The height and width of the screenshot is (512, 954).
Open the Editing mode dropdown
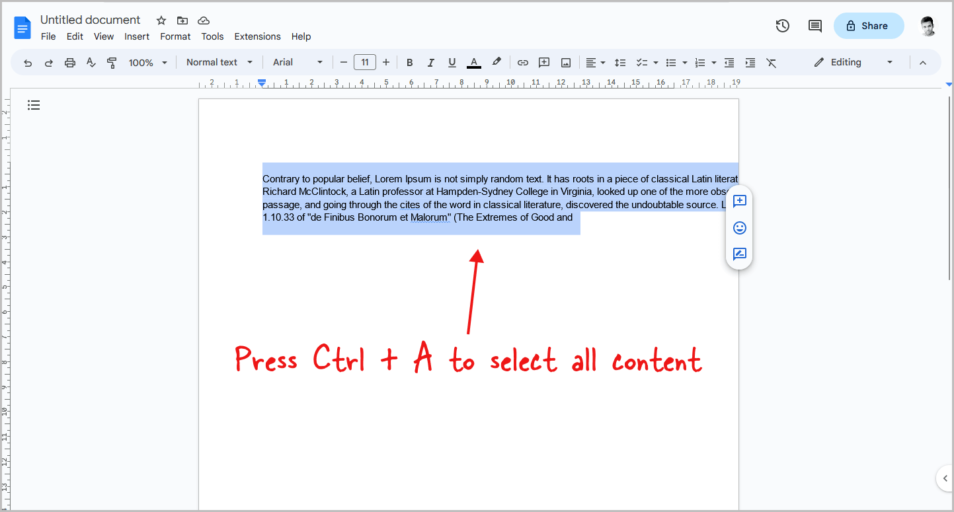pyautogui.click(x=853, y=62)
